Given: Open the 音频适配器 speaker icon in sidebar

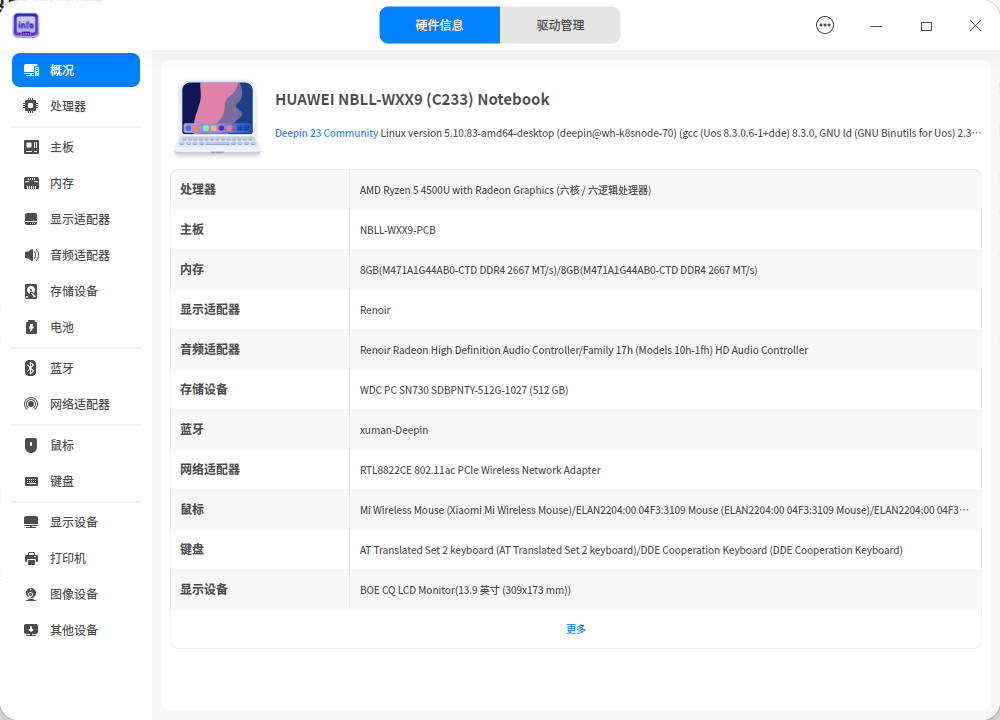Looking at the screenshot, I should click(x=31, y=255).
